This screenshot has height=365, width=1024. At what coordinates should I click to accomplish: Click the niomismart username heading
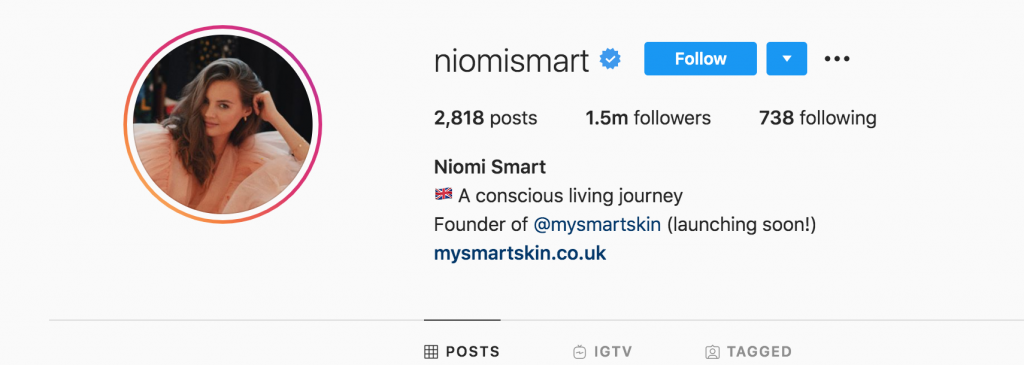pos(512,61)
